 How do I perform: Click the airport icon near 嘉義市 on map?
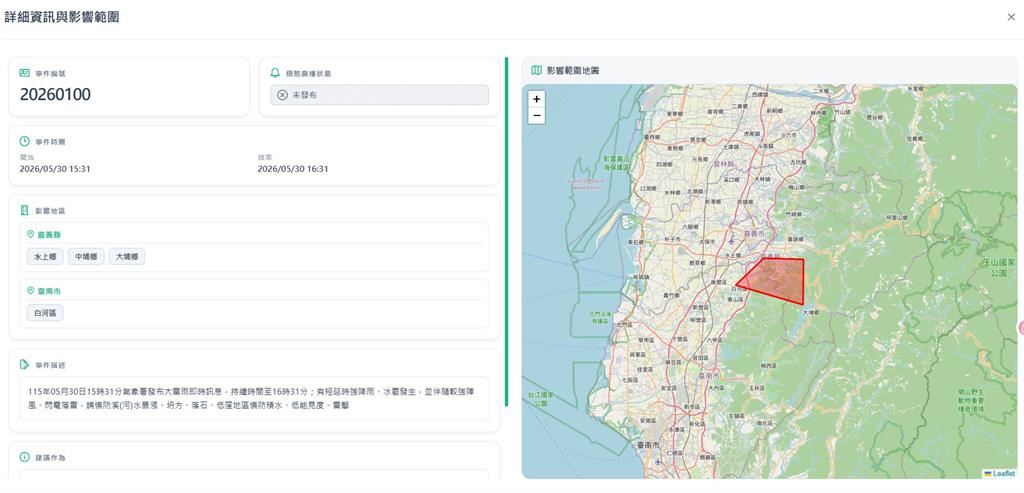click(x=731, y=240)
